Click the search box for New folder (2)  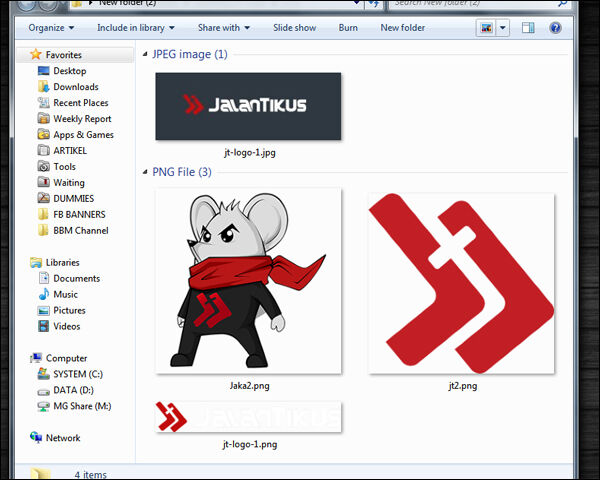tap(478, 5)
